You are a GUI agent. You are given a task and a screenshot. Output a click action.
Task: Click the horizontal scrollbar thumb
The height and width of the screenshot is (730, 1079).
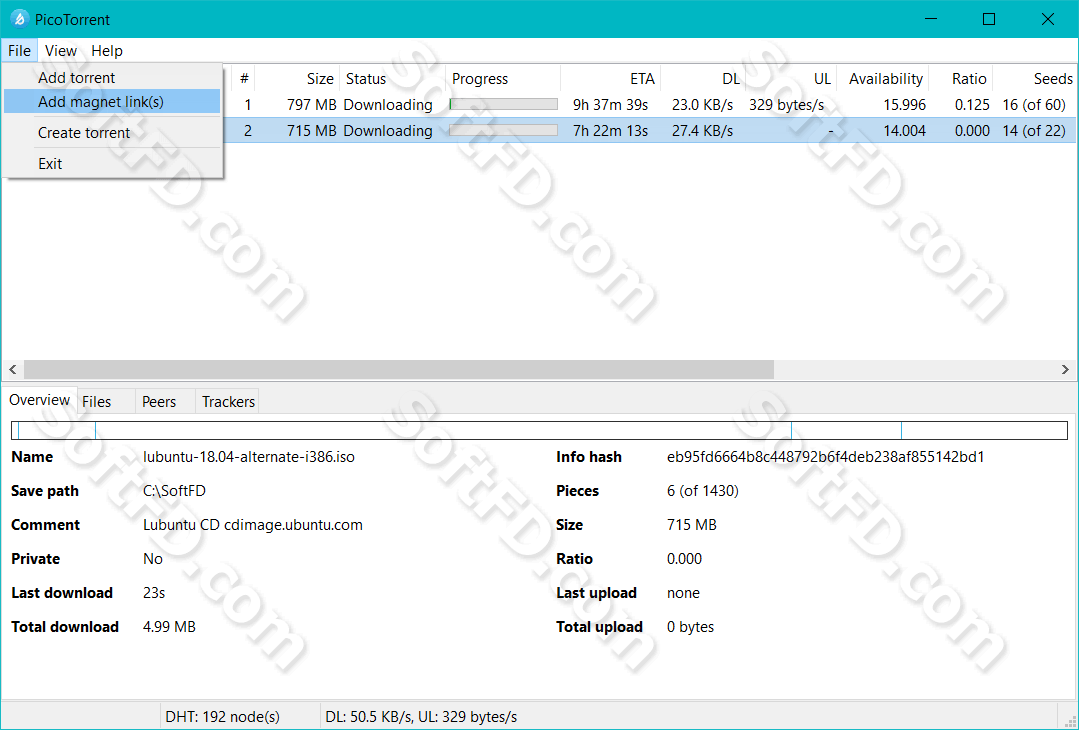click(398, 370)
